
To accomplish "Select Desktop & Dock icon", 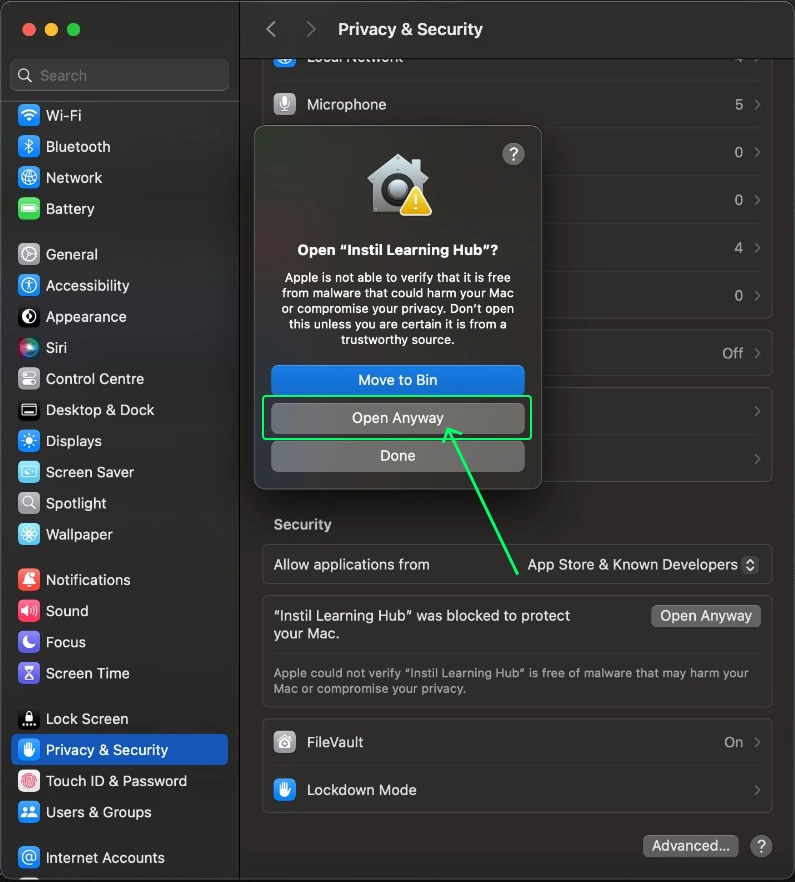I will pos(29,410).
